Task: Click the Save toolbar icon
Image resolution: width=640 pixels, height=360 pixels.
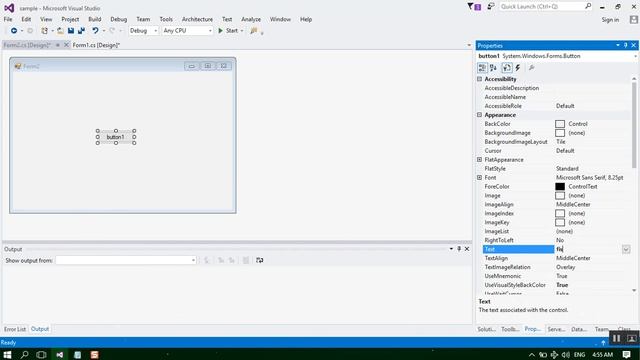Action: coord(71,31)
